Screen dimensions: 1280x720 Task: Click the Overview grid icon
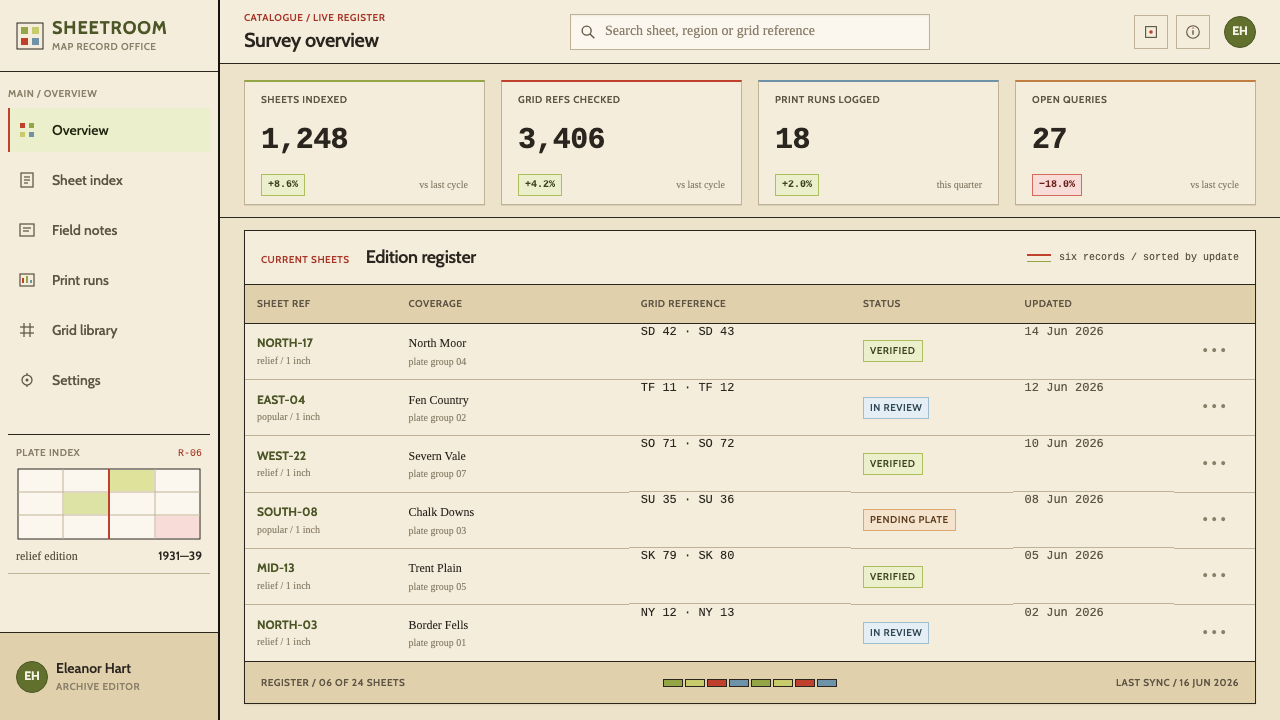[27, 130]
